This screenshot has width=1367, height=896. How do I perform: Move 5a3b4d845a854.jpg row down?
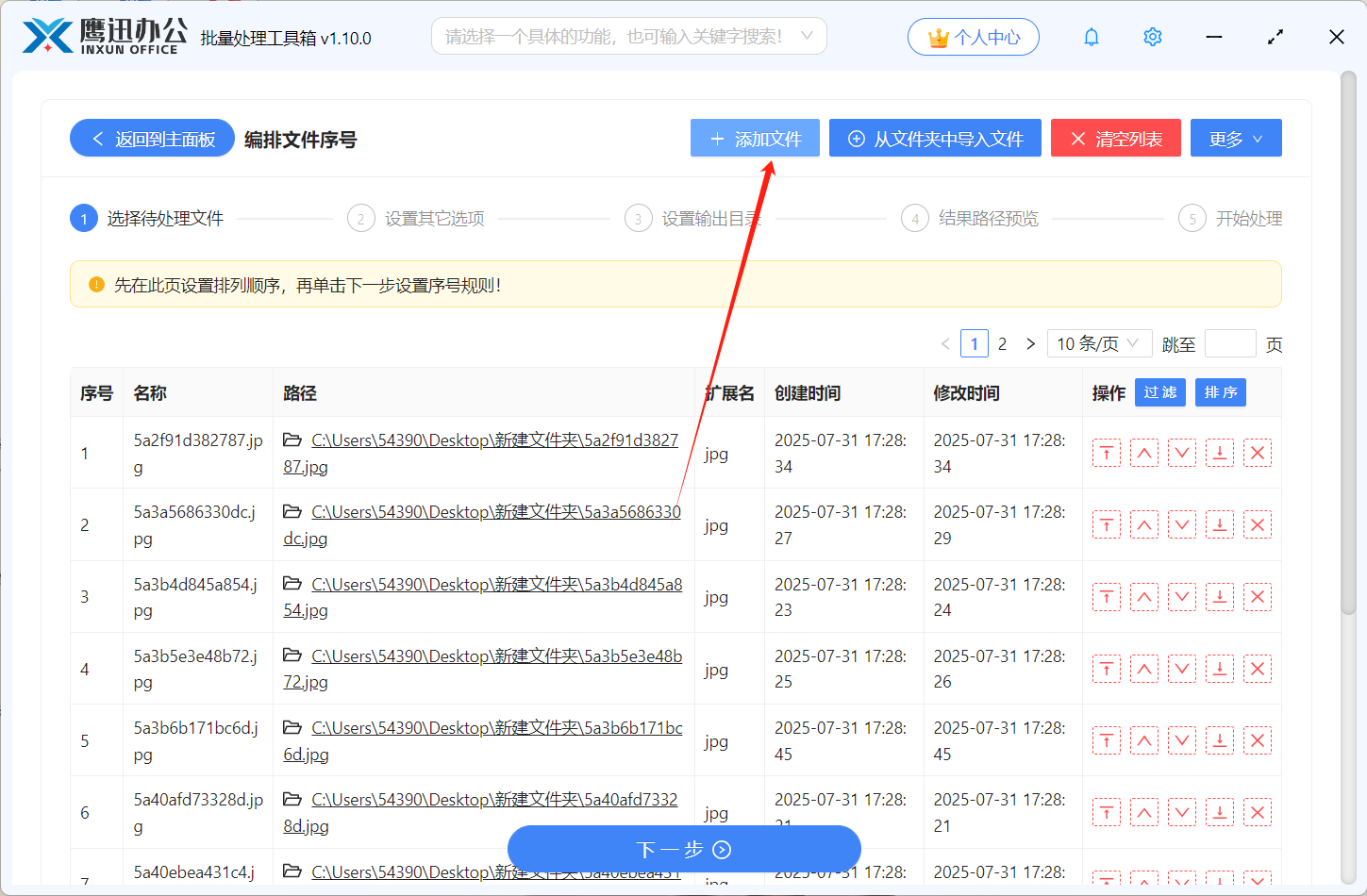click(x=1182, y=597)
